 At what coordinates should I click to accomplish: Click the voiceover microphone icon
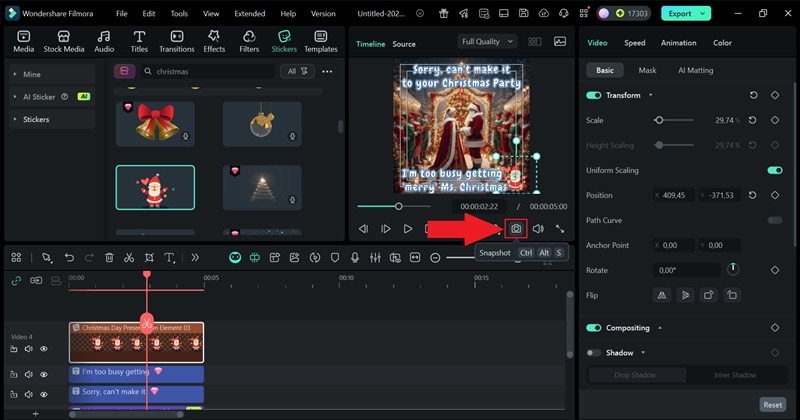[x=355, y=258]
